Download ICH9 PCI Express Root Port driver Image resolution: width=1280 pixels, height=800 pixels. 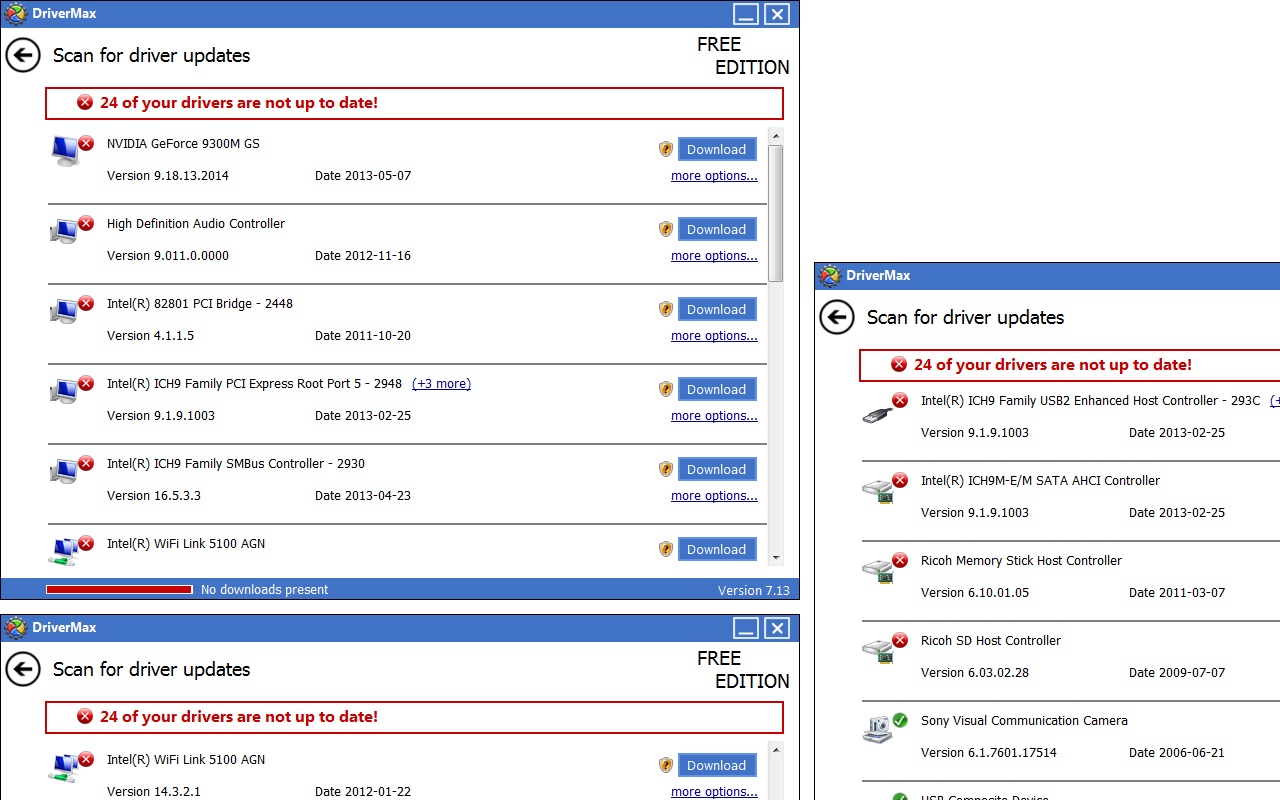(x=717, y=389)
